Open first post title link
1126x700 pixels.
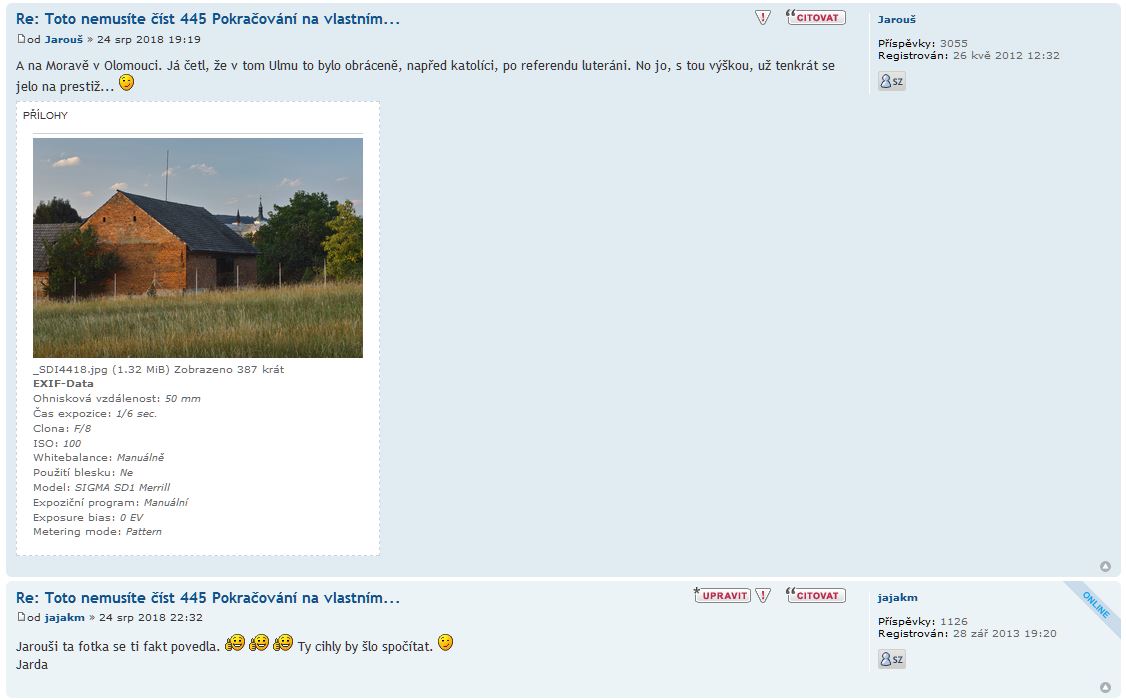coord(208,19)
